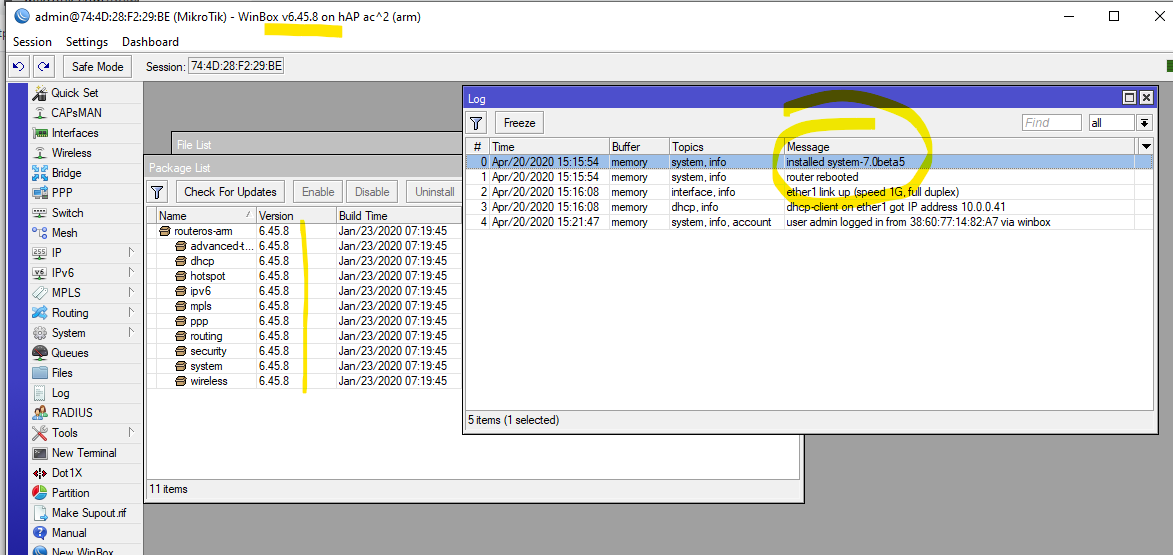This screenshot has width=1173, height=555.
Task: Select log entry 'installed system-7.0beta5'
Action: pyautogui.click(x=809, y=162)
